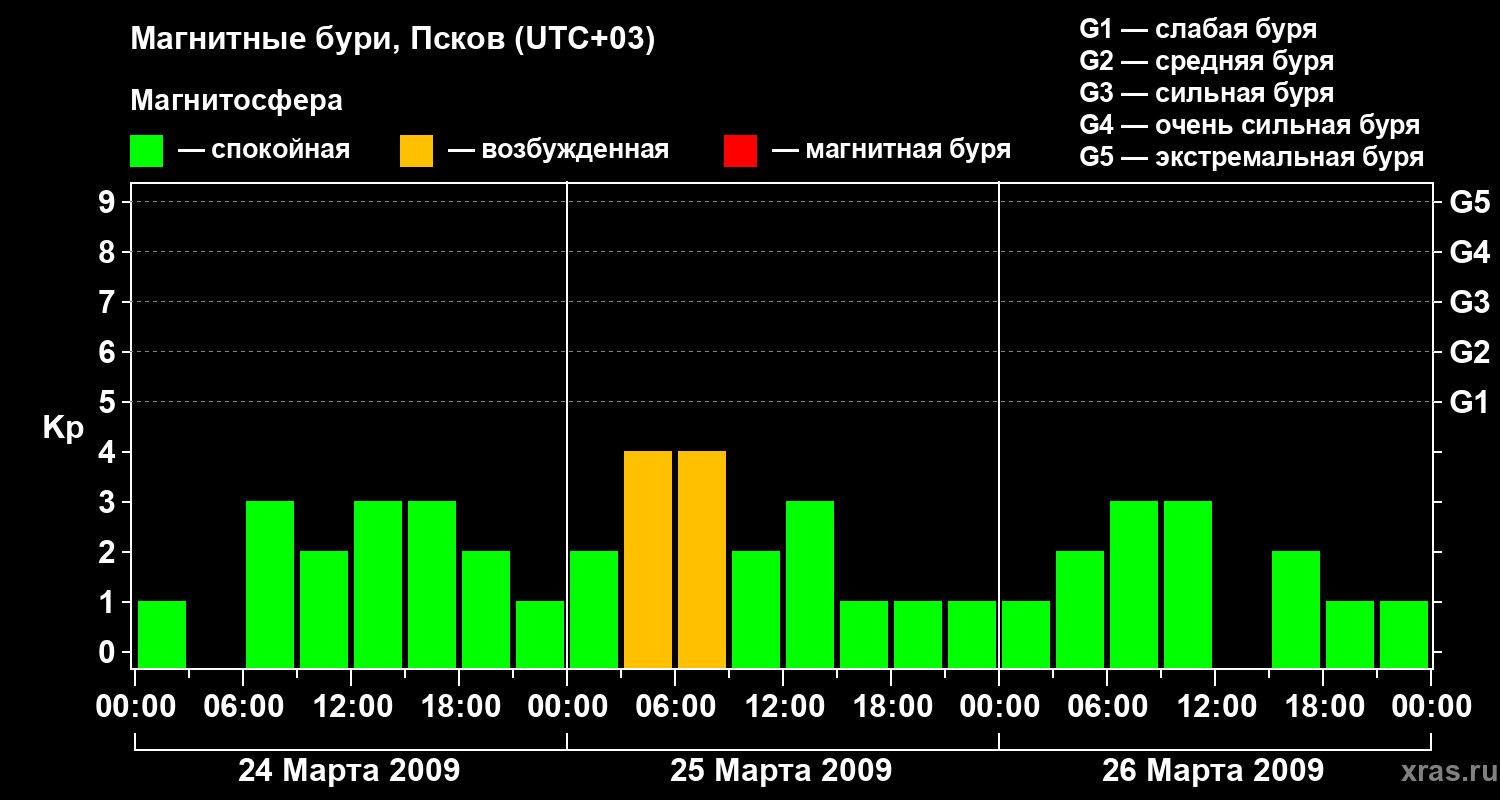Click the 18:00 tick label under 24 March
This screenshot has height=800, width=1500.
[459, 707]
